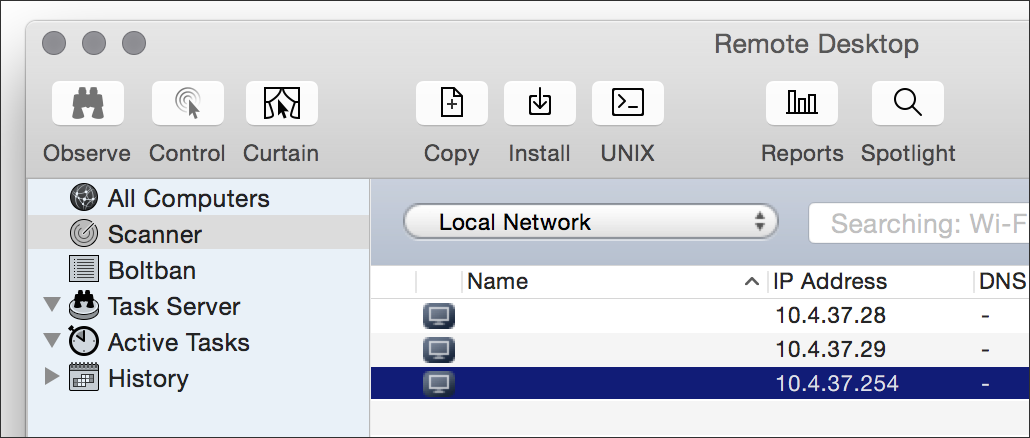
Task: Click the History calendar icon
Action: [x=83, y=378]
